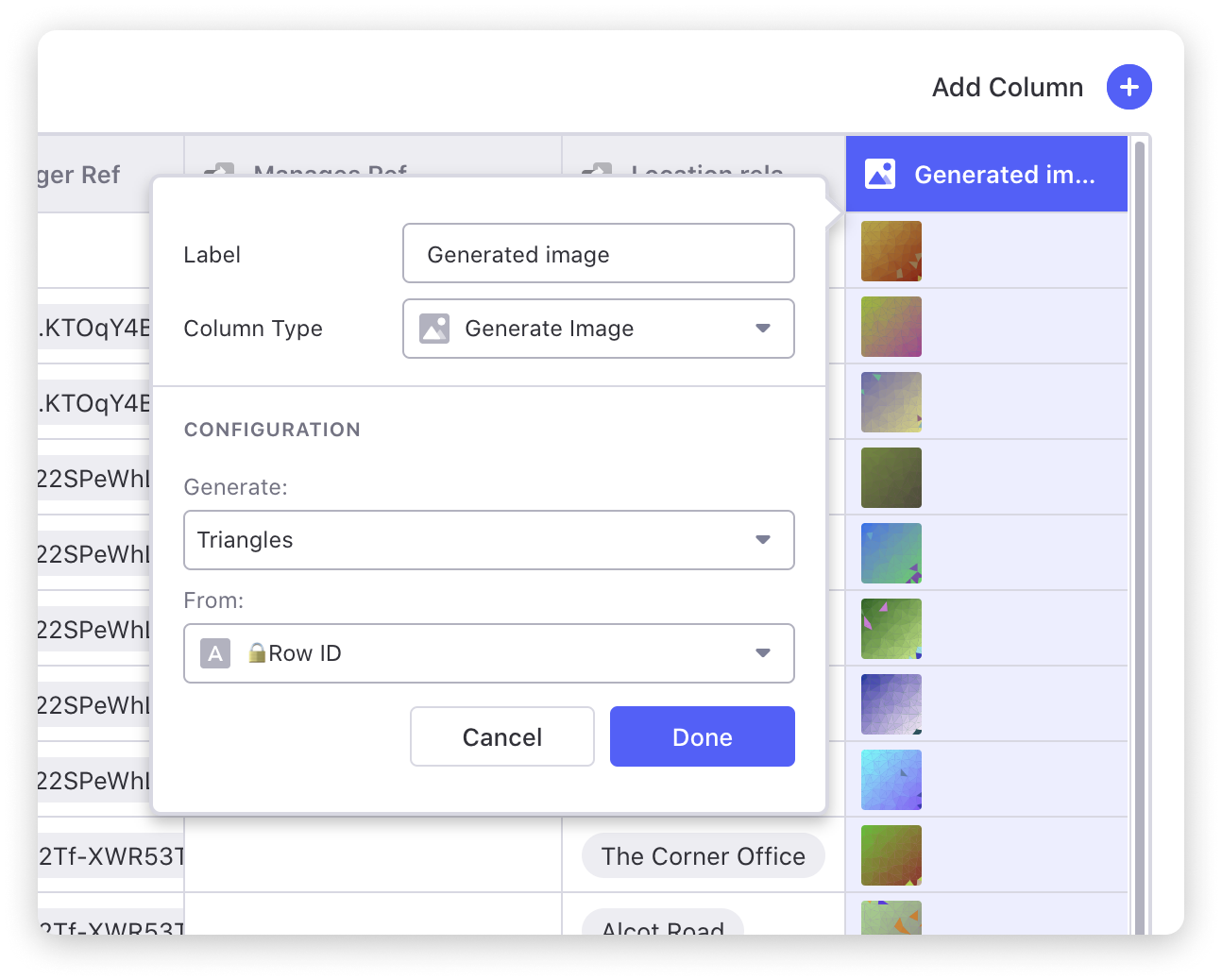This screenshot has width=1222, height=980.
Task: Select the Generated image column header
Action: click(x=1003, y=175)
